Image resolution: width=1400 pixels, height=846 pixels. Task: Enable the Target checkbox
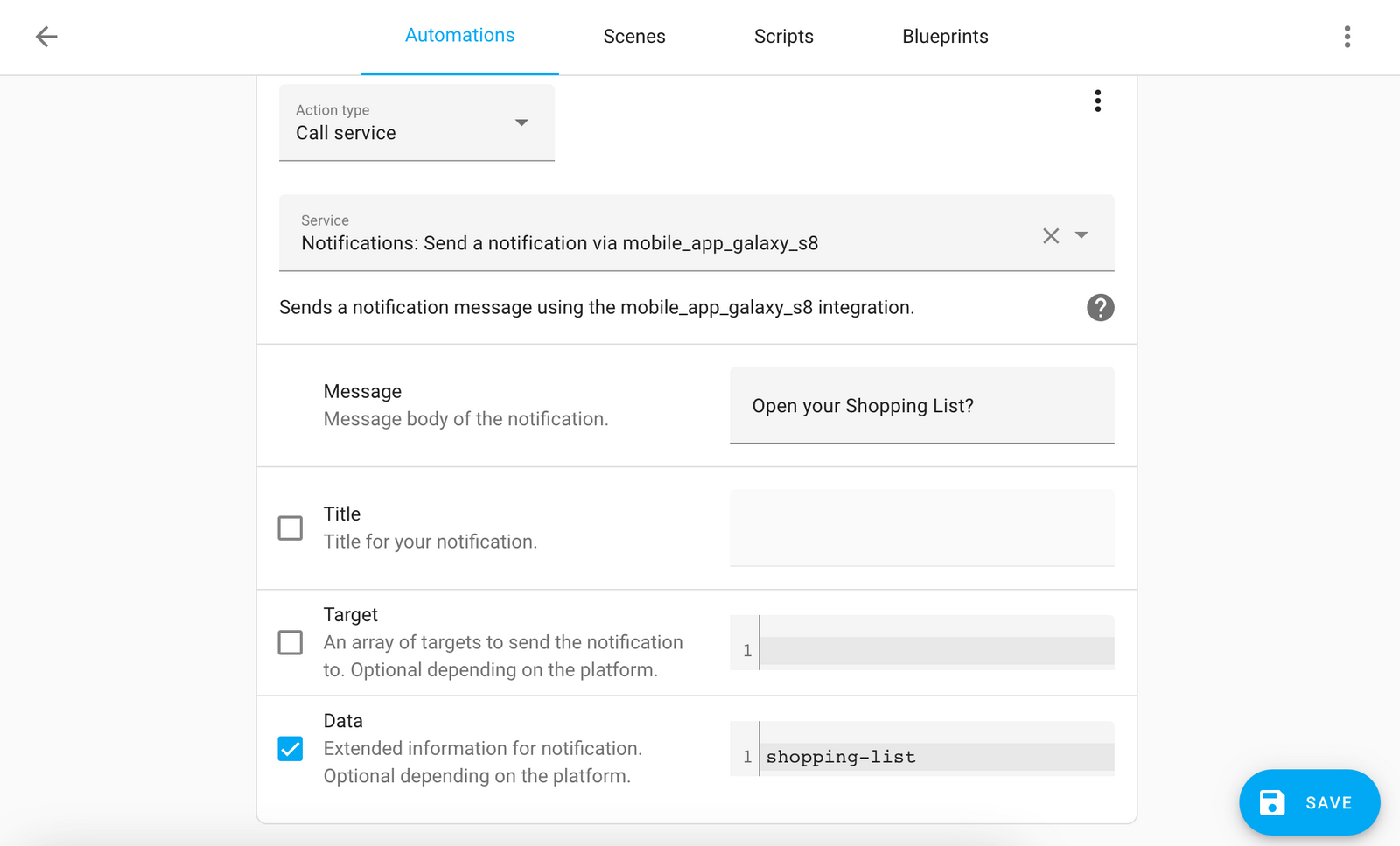[290, 642]
